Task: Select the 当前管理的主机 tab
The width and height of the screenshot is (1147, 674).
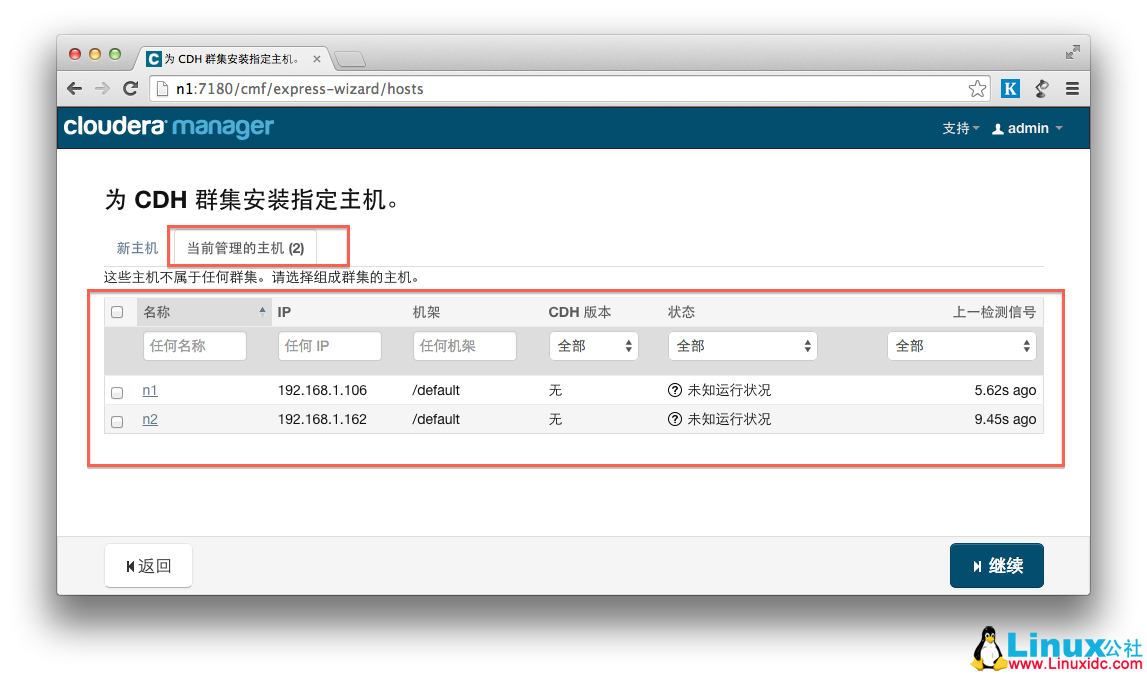Action: coord(244,247)
